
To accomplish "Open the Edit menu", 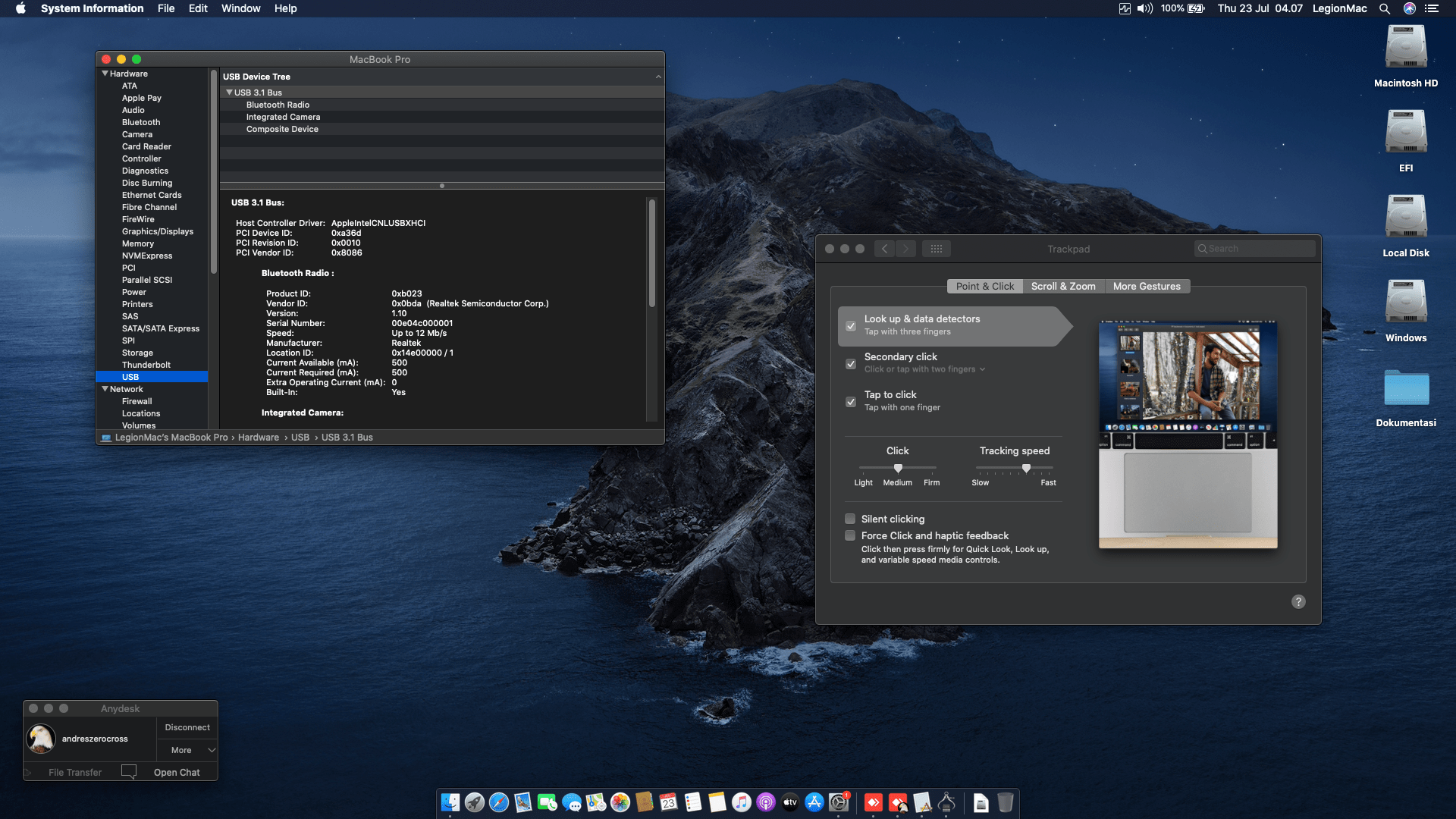I will (198, 8).
